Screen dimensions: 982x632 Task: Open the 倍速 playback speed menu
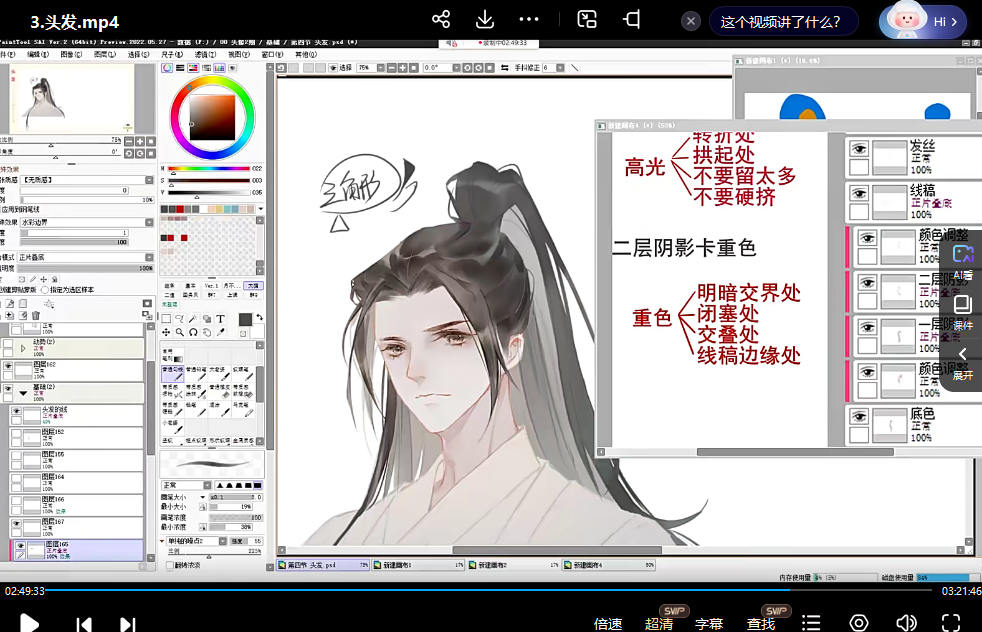(x=608, y=624)
